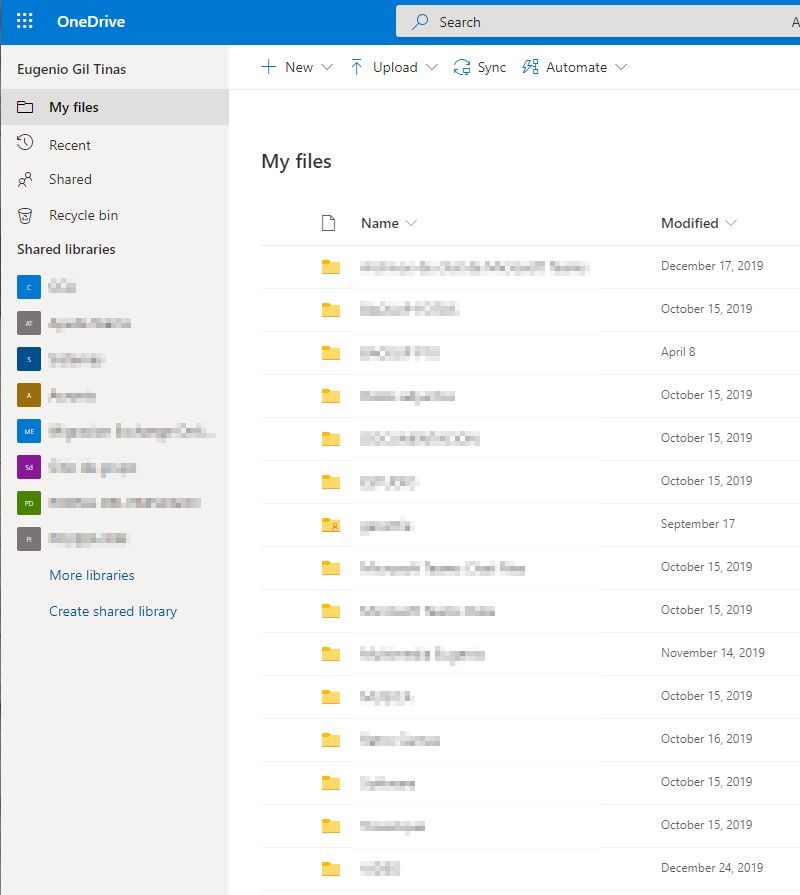Expand the Name column sort dropdown

coord(410,223)
